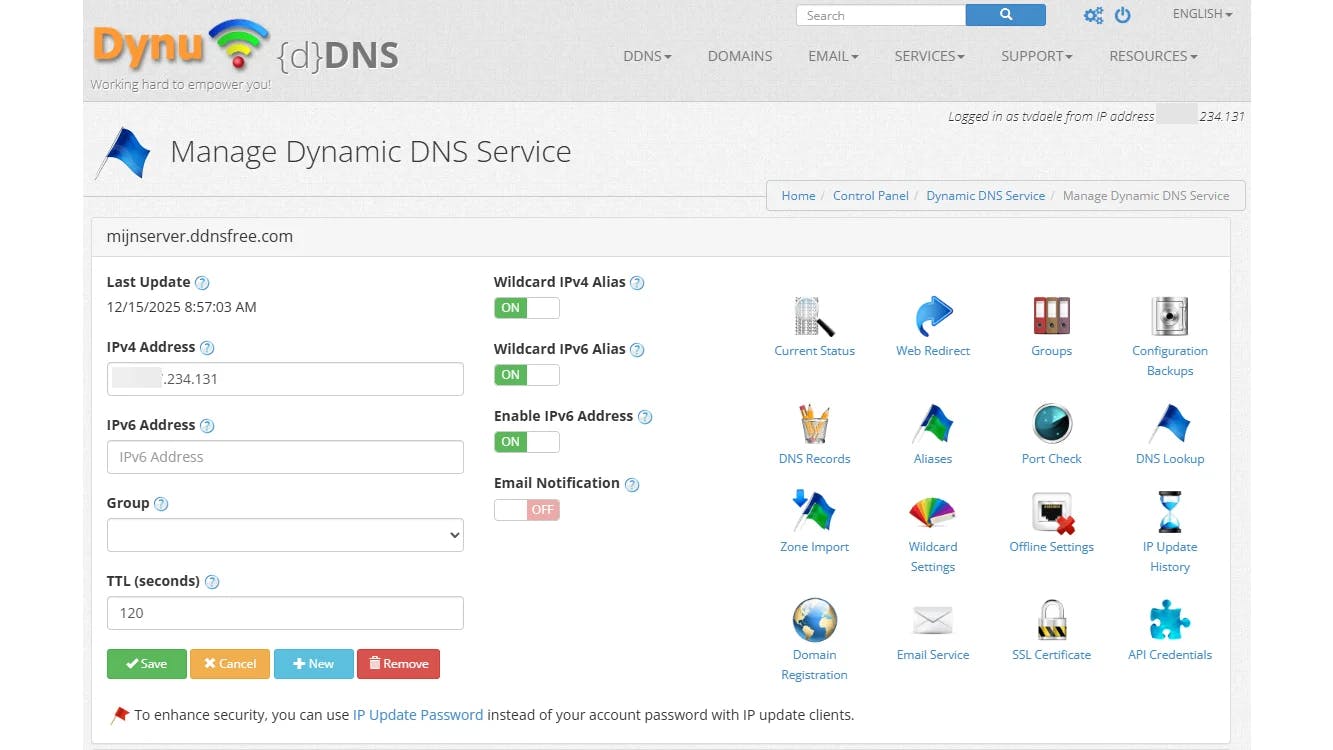Open the DNS Lookup flag icon
Screen dimensions: 1333x750
coord(1170,424)
